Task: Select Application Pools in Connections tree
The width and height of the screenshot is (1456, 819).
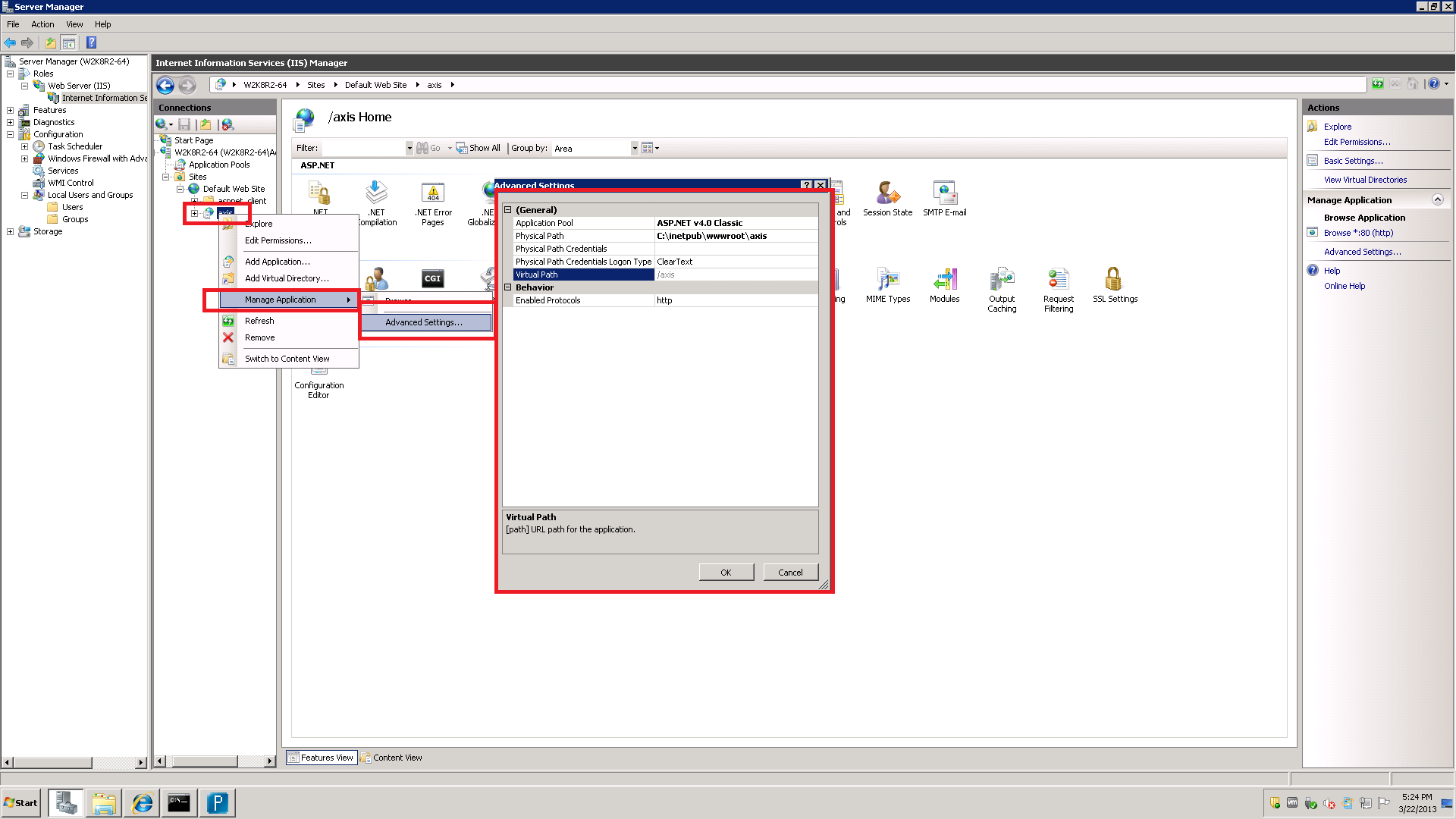Action: coord(218,165)
